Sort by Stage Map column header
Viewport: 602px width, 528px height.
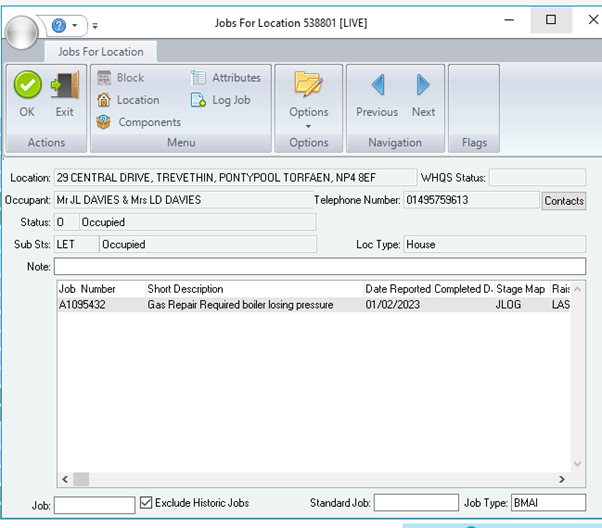click(x=522, y=289)
